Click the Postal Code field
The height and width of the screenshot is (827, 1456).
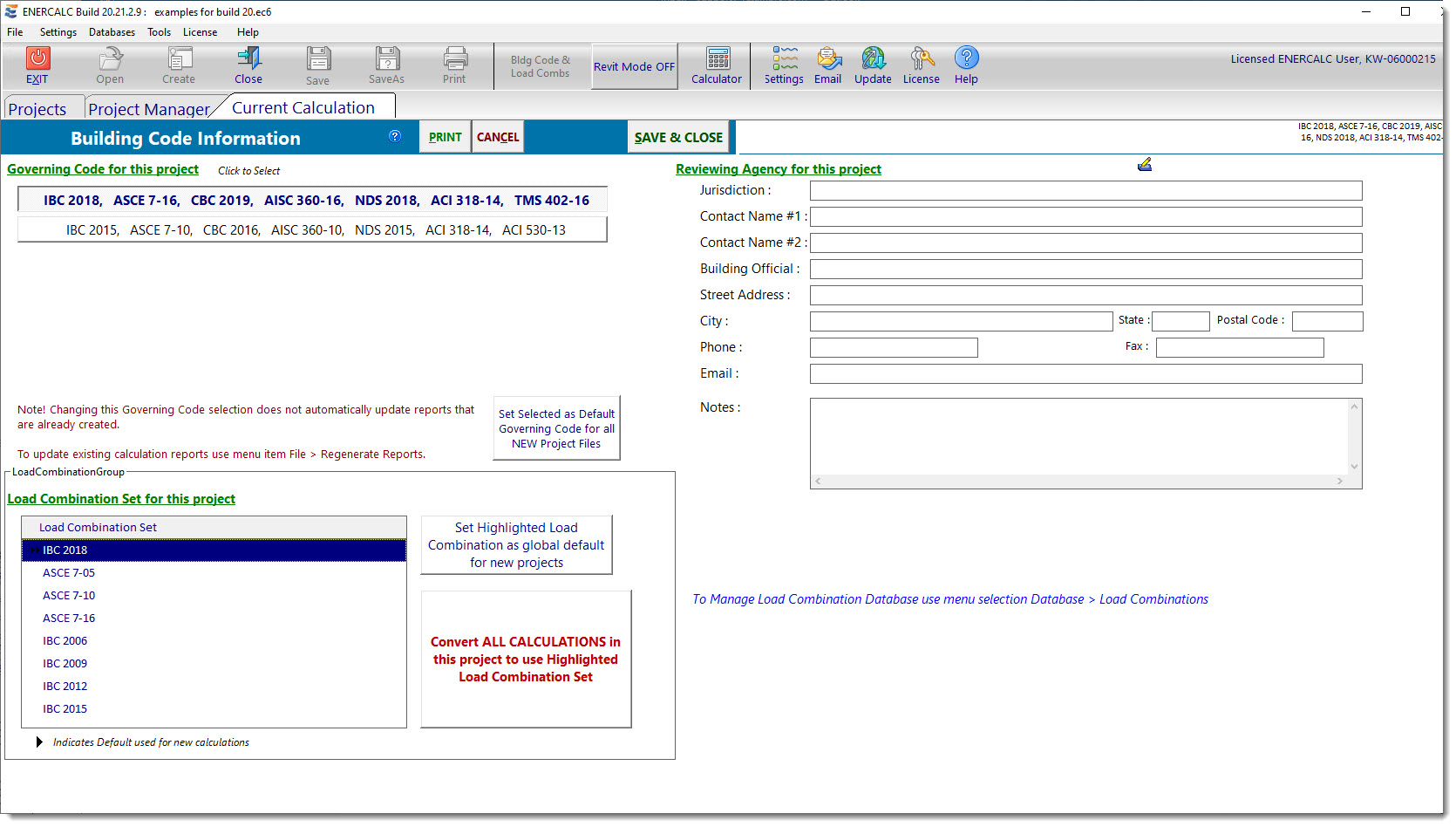point(1327,321)
